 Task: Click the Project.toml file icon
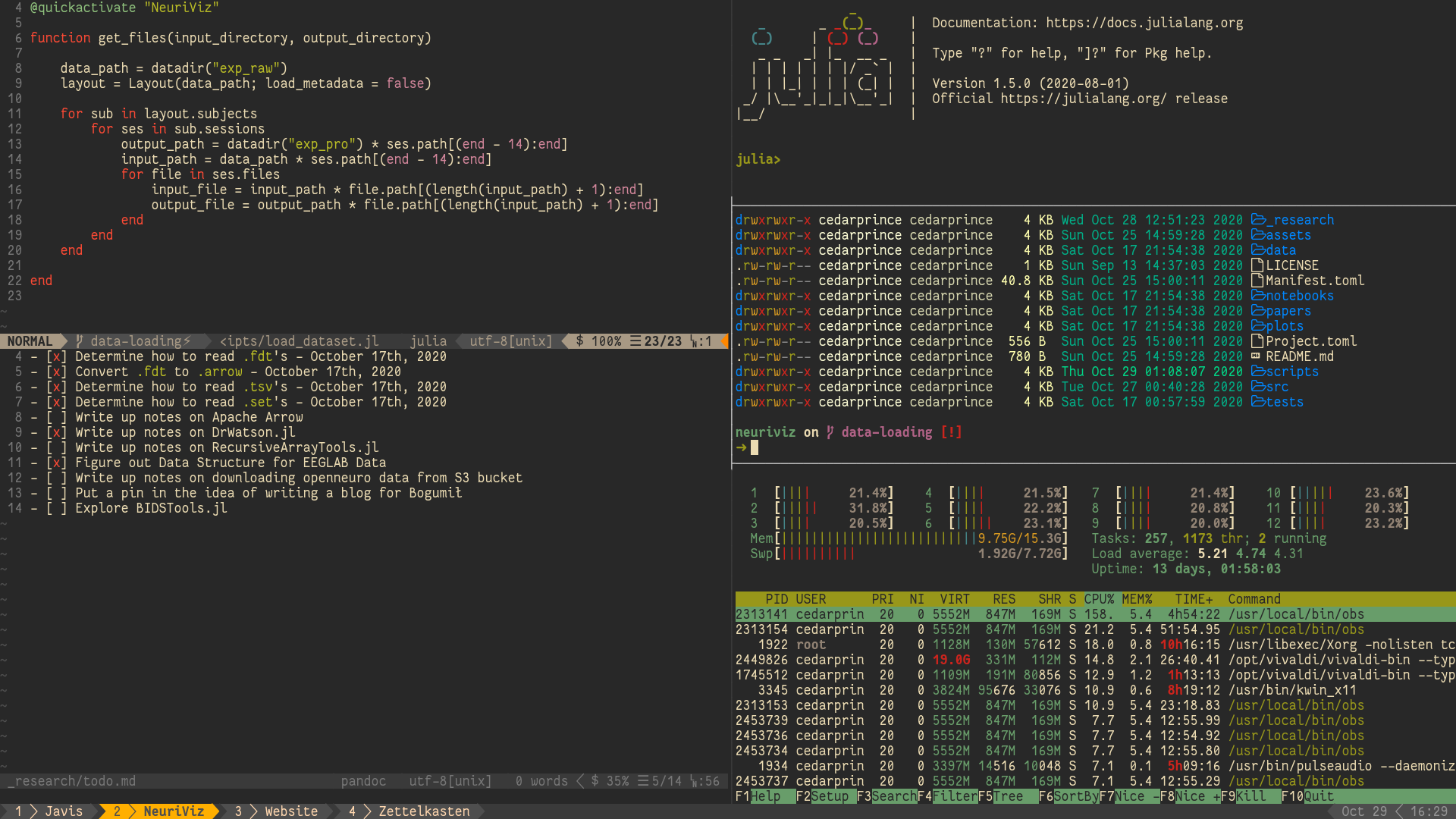coord(1257,341)
